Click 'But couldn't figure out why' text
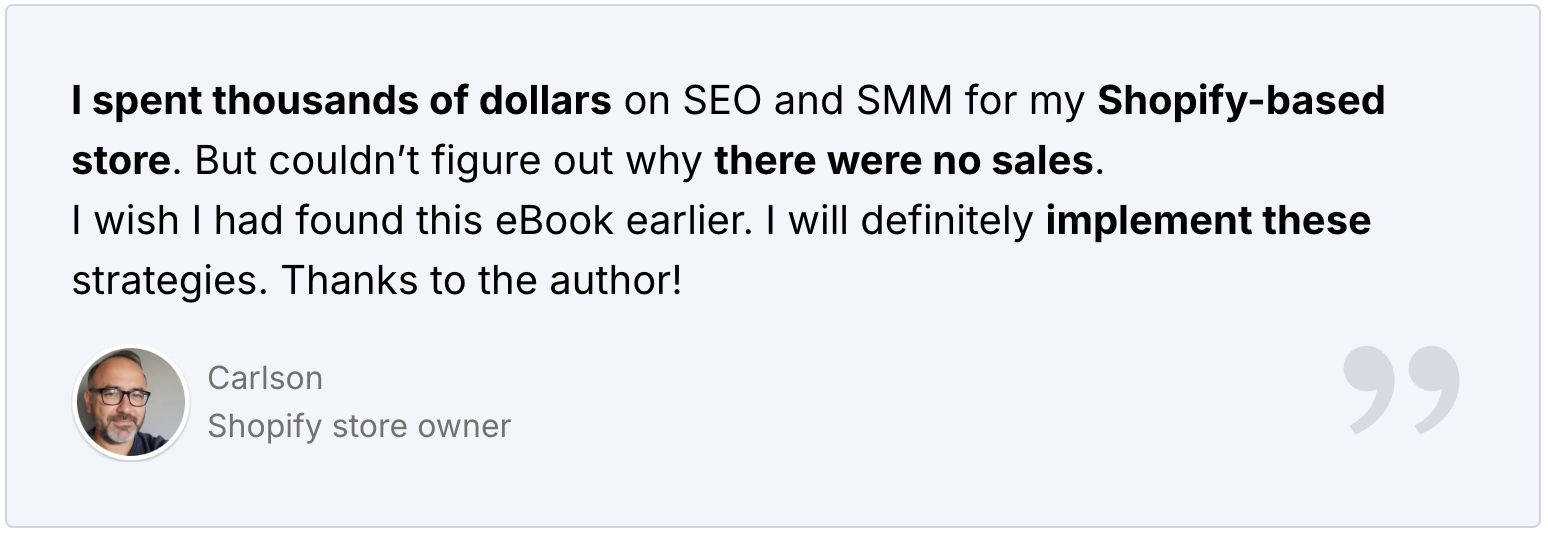Viewport: 1548px width, 536px height. [448, 162]
